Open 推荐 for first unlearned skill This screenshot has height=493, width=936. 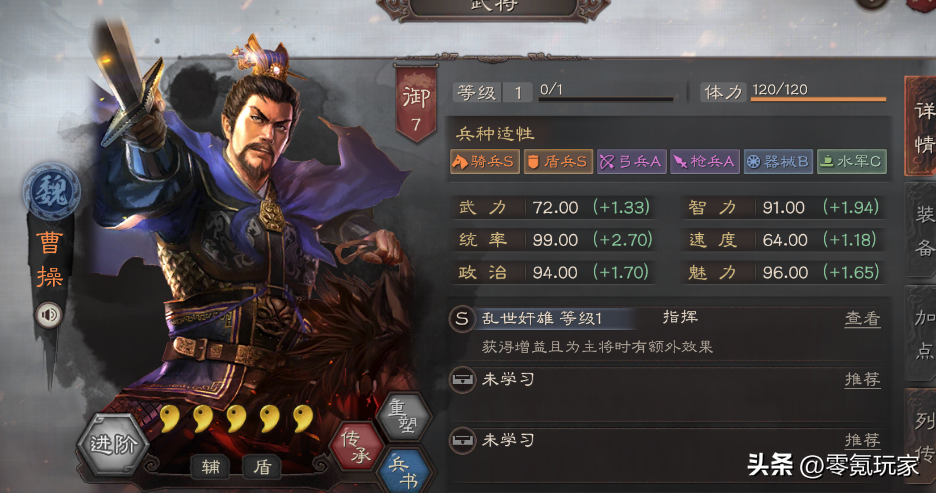pyautogui.click(x=863, y=380)
